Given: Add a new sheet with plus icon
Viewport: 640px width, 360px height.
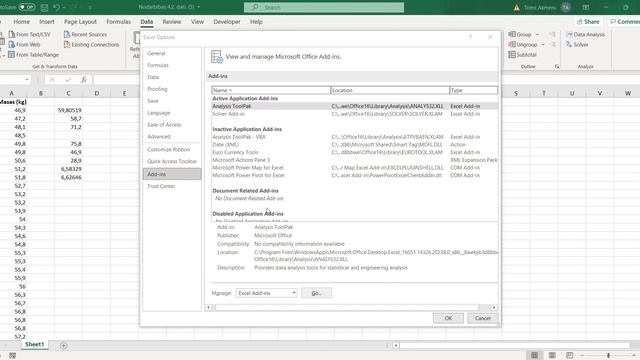Looking at the screenshot, I should (64, 345).
